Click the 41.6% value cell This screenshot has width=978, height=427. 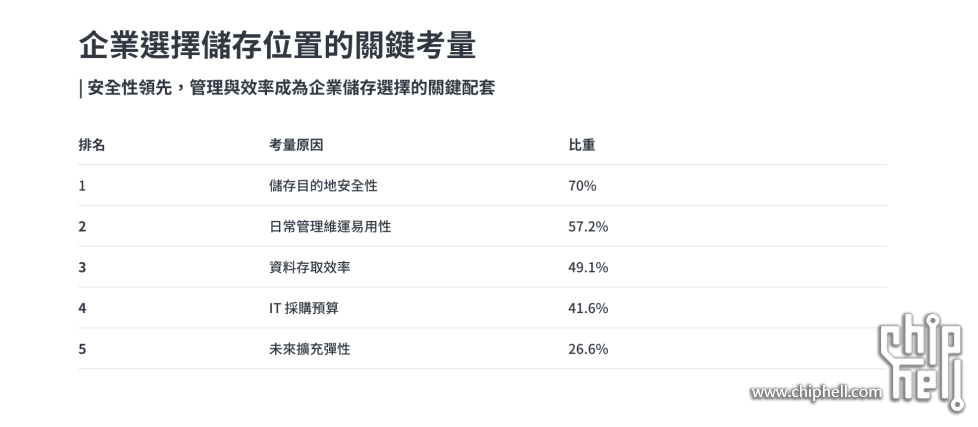(x=588, y=308)
